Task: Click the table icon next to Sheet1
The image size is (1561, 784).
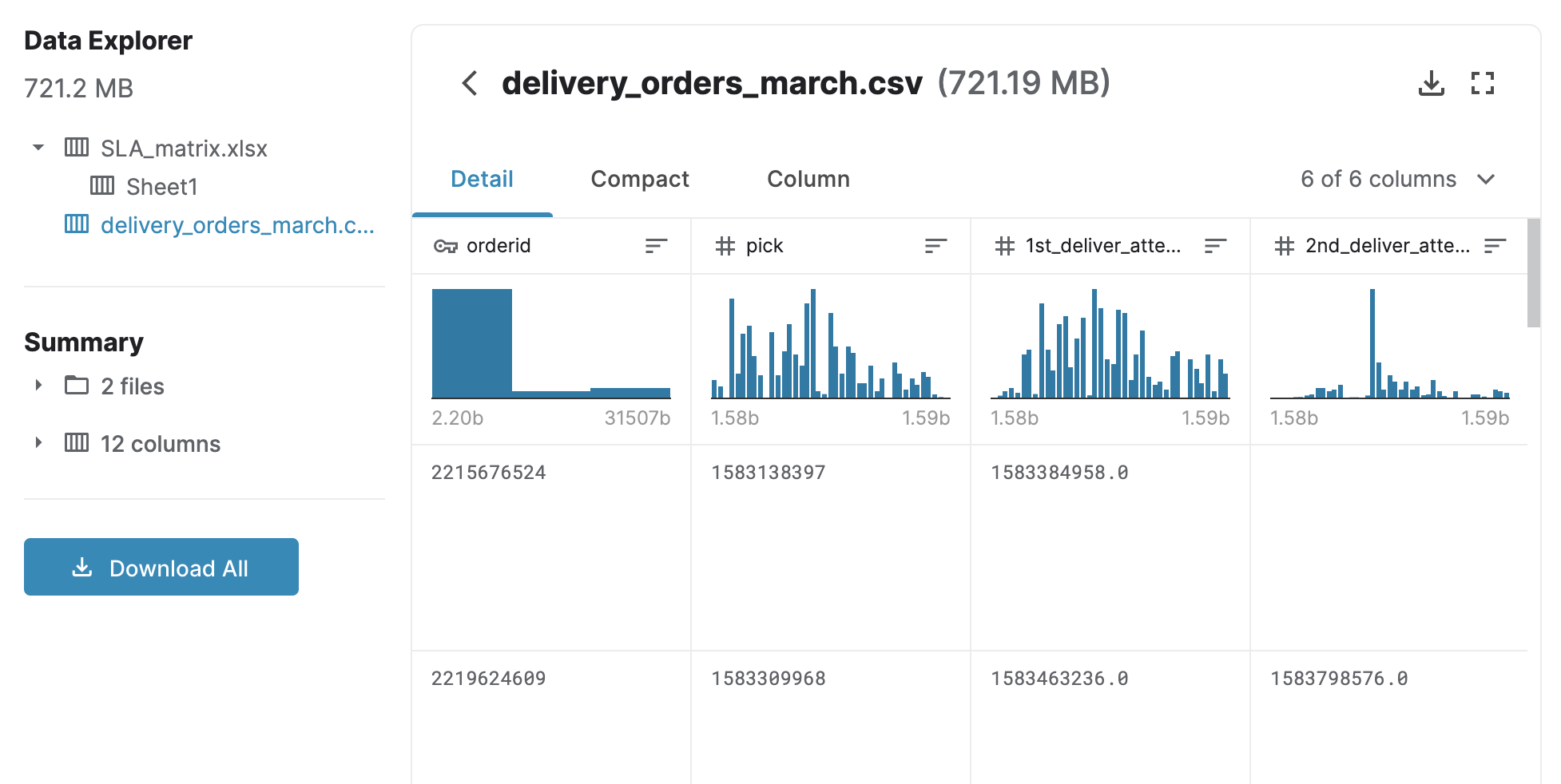Action: (x=102, y=185)
